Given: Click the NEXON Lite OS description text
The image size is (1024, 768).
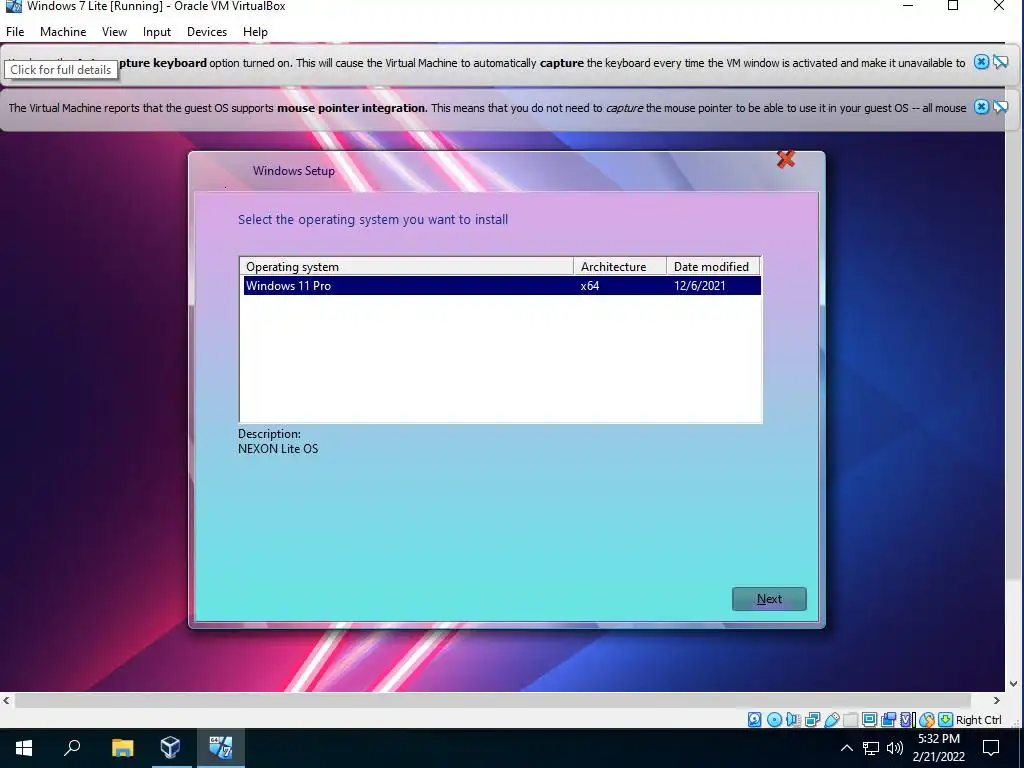Looking at the screenshot, I should point(278,449).
